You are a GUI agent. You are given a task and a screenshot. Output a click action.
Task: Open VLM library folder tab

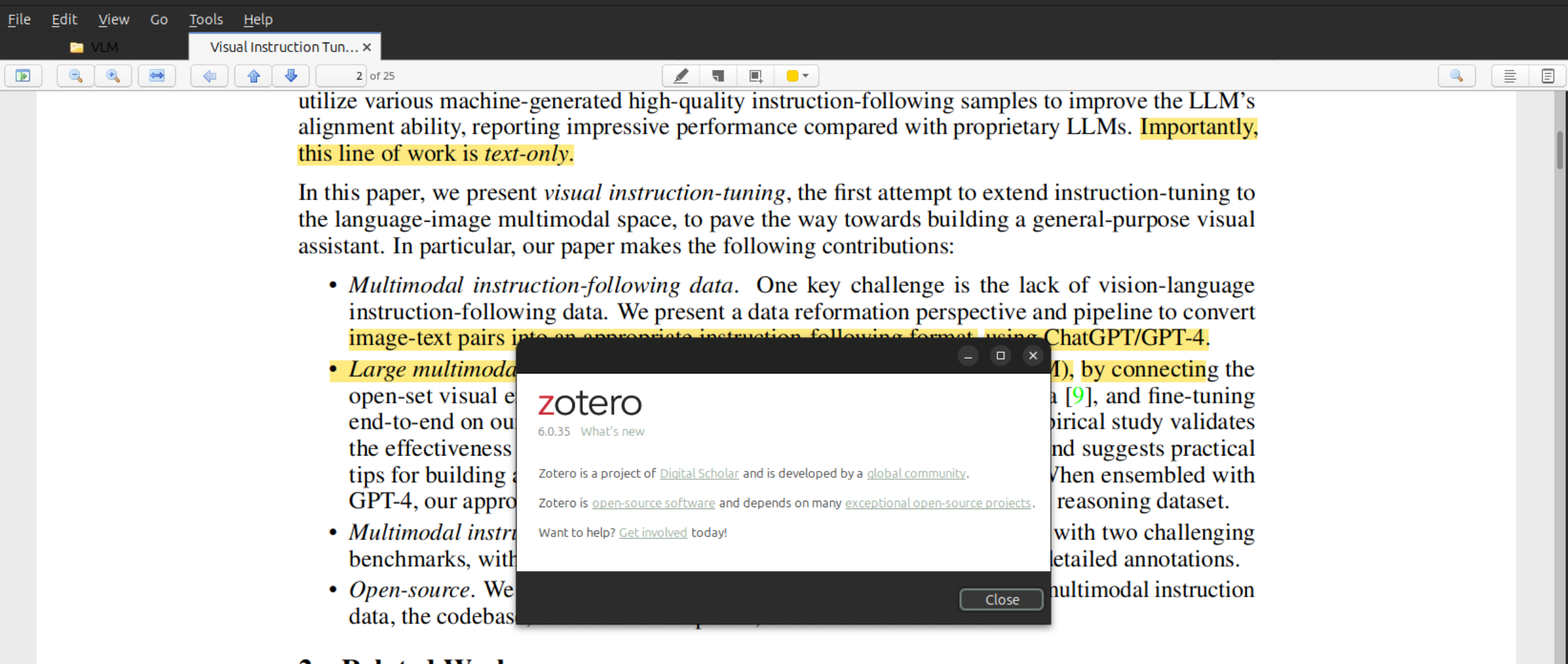pos(94,47)
